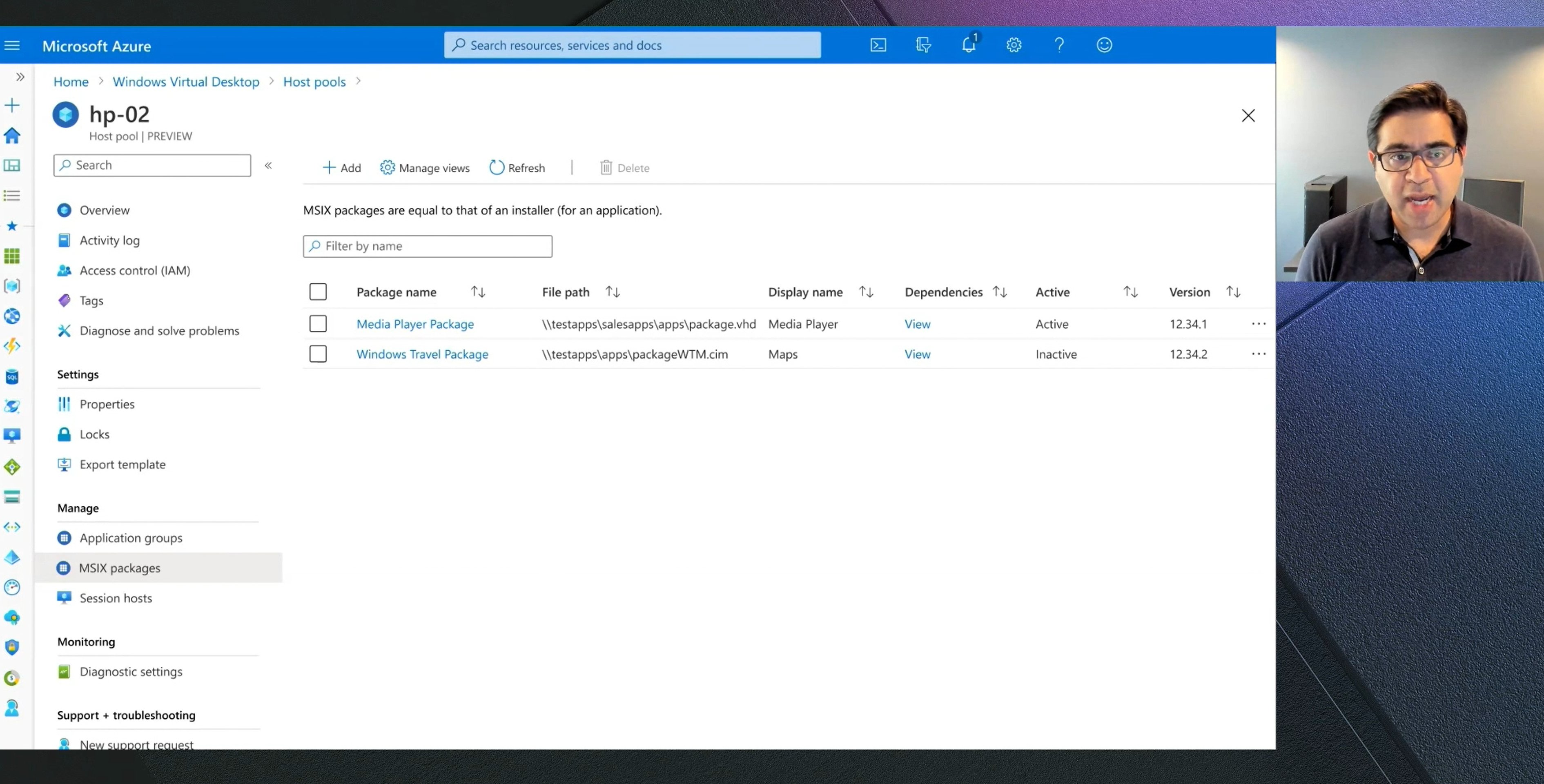Open All resources green grid icon

click(12, 256)
